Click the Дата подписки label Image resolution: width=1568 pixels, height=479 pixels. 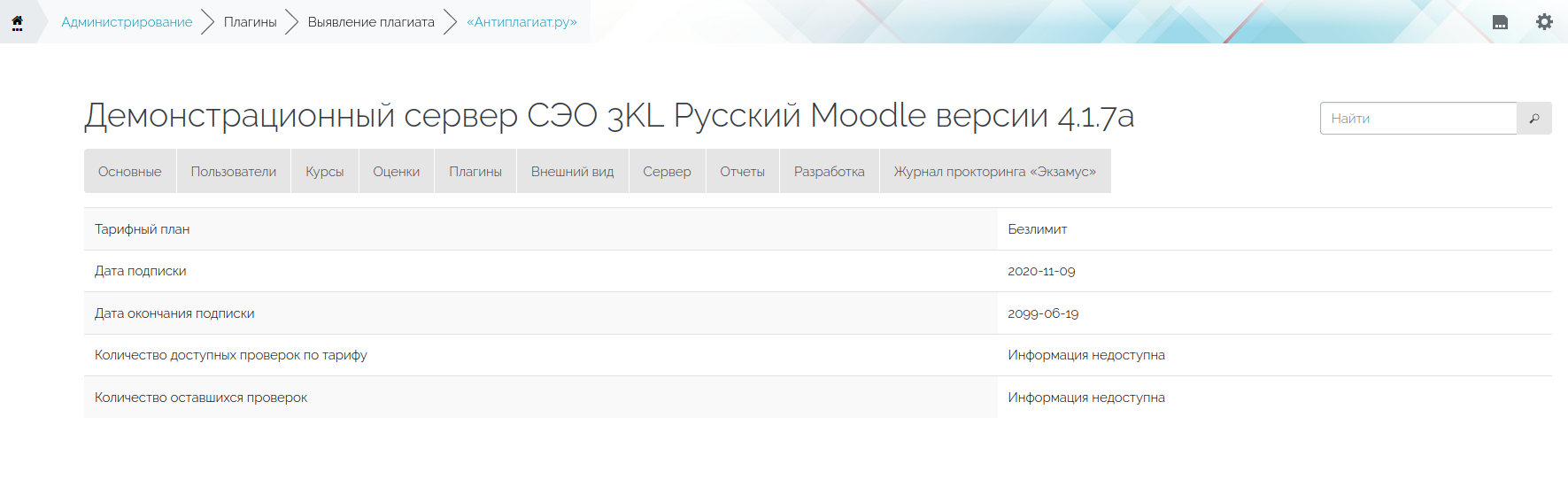pyautogui.click(x=141, y=271)
